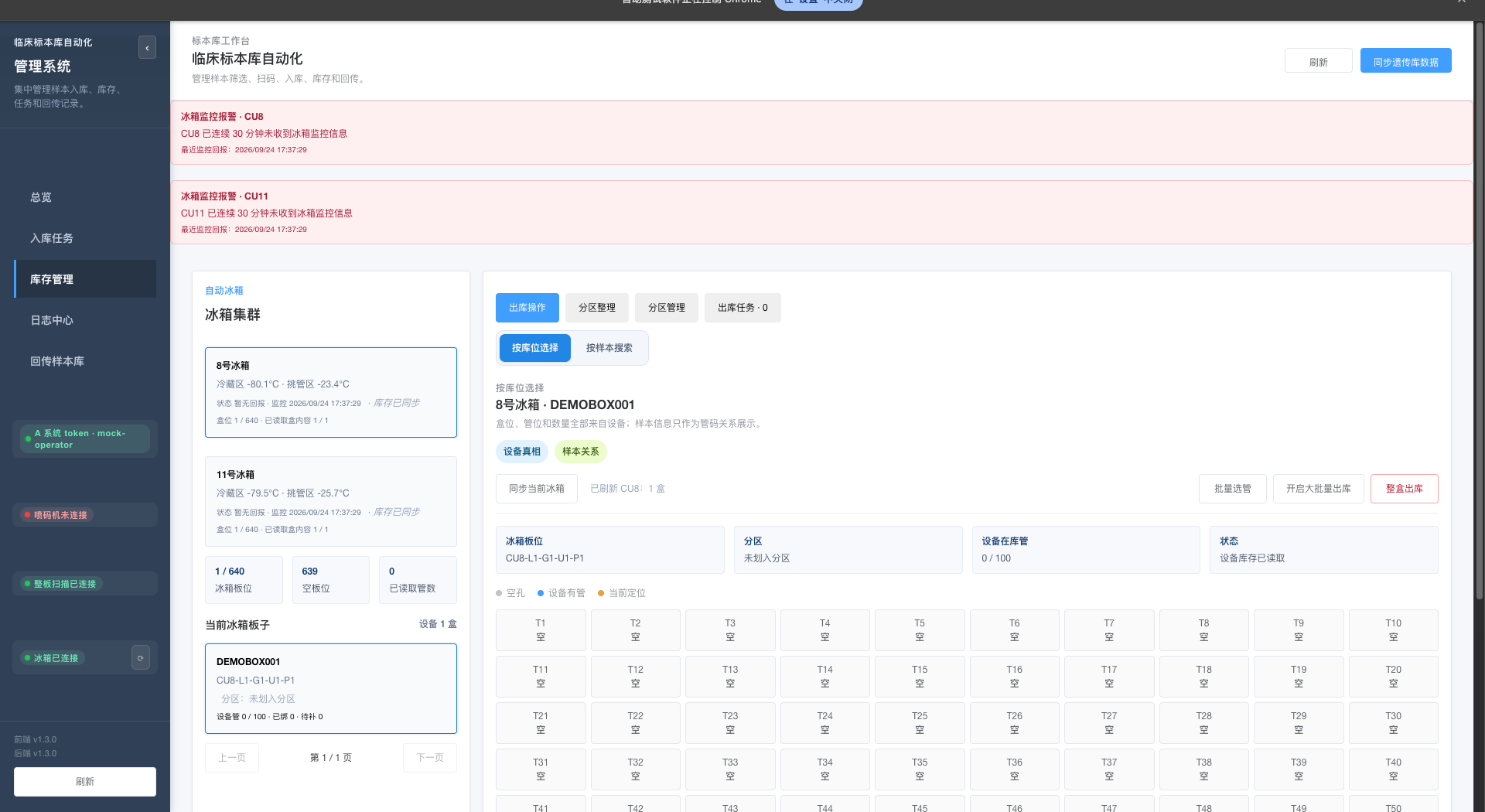
Task: Open the 总览 sidebar menu
Action: [85, 197]
